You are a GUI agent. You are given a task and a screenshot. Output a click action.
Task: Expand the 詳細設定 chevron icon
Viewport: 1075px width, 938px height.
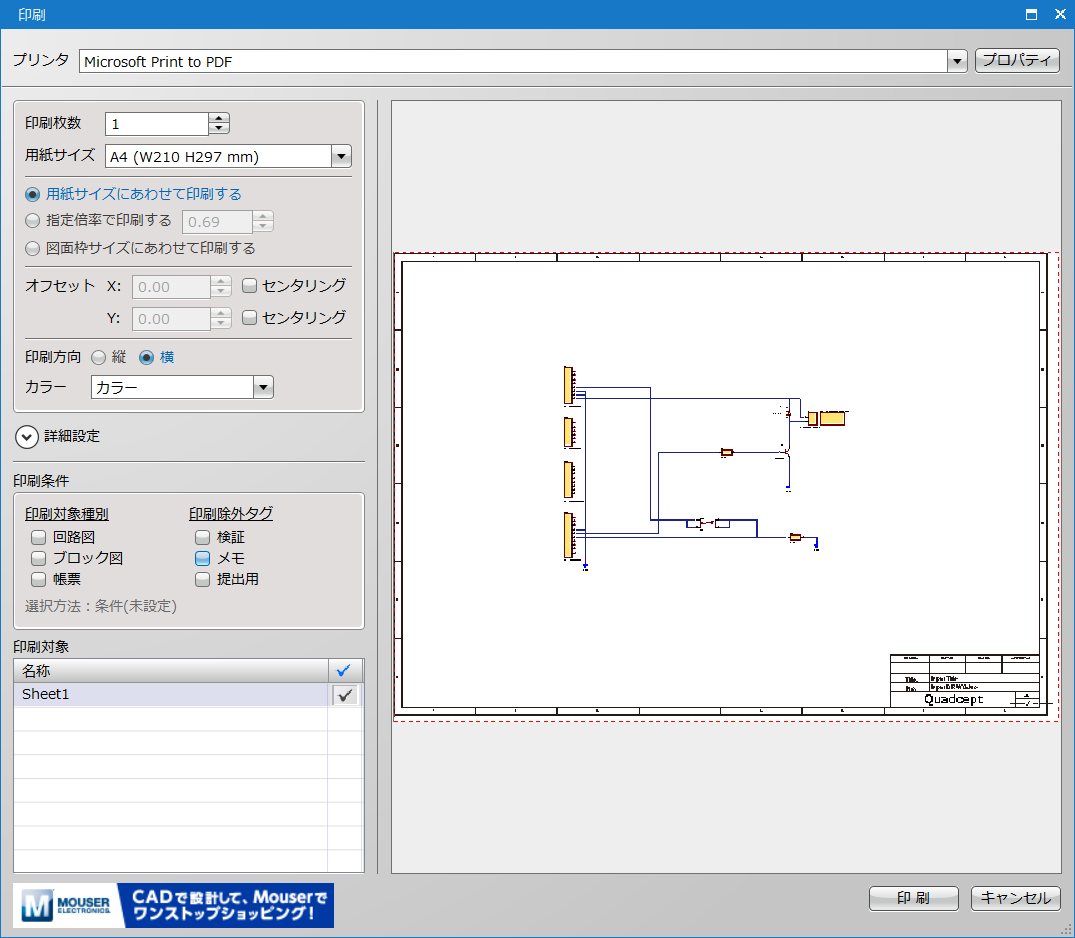[27, 436]
